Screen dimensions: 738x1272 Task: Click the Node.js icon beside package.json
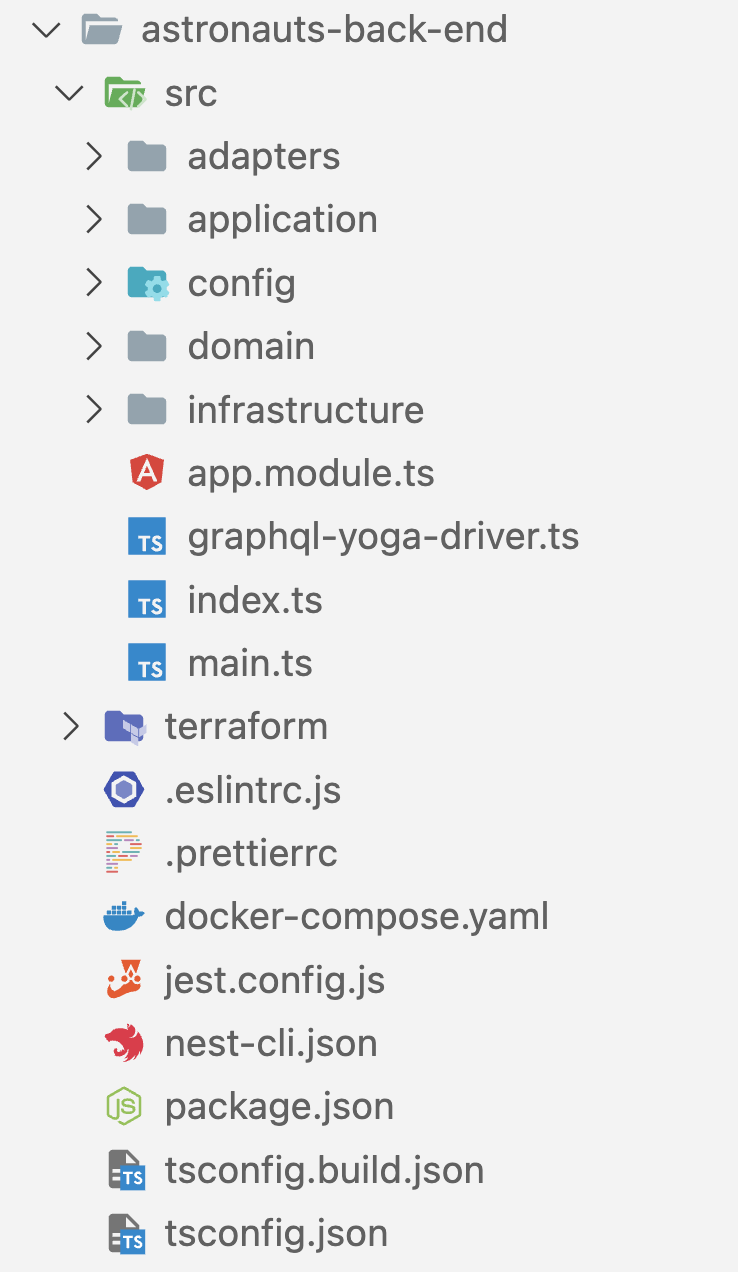[x=124, y=1106]
